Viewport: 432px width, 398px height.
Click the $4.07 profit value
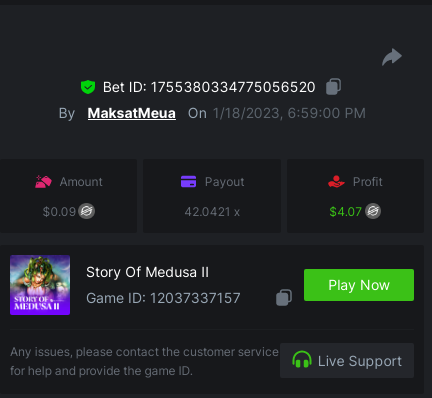(345, 212)
